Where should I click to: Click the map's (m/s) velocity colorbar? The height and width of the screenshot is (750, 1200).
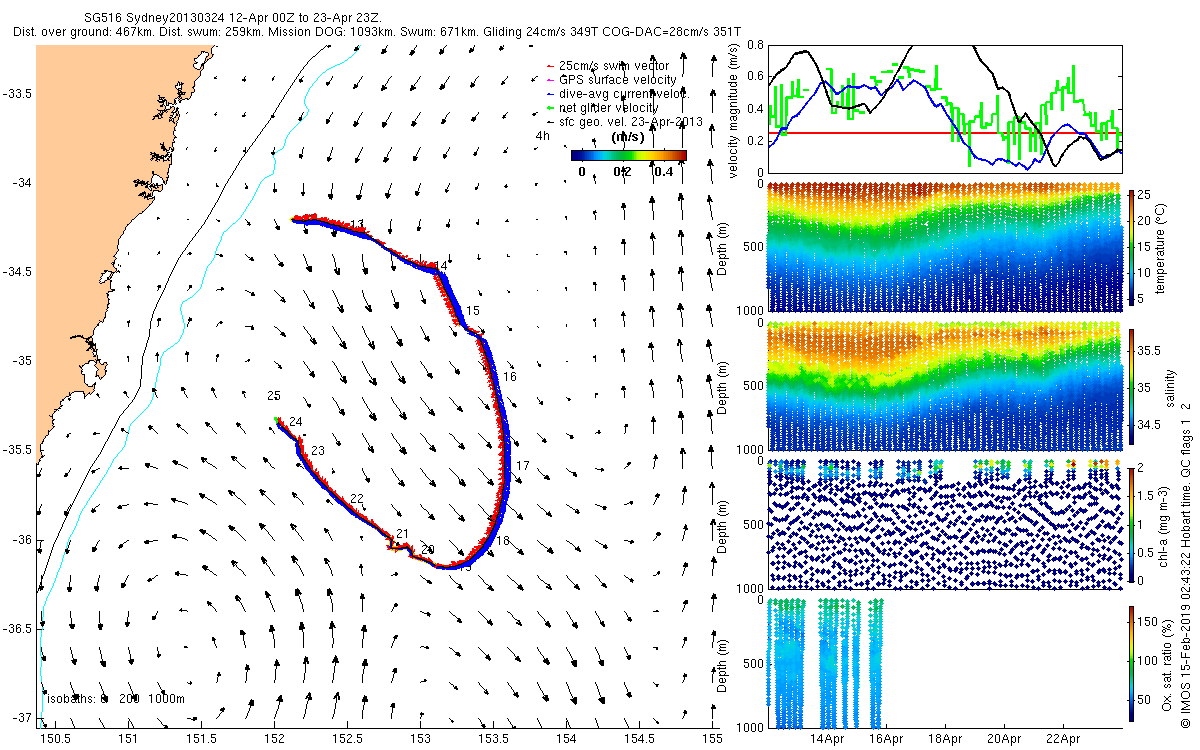[x=629, y=155]
